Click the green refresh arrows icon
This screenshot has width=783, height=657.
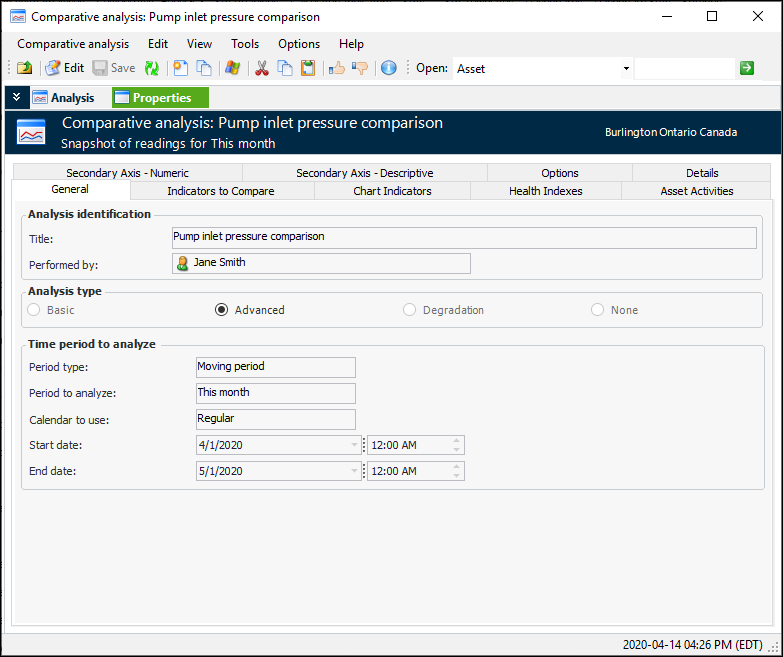point(152,68)
